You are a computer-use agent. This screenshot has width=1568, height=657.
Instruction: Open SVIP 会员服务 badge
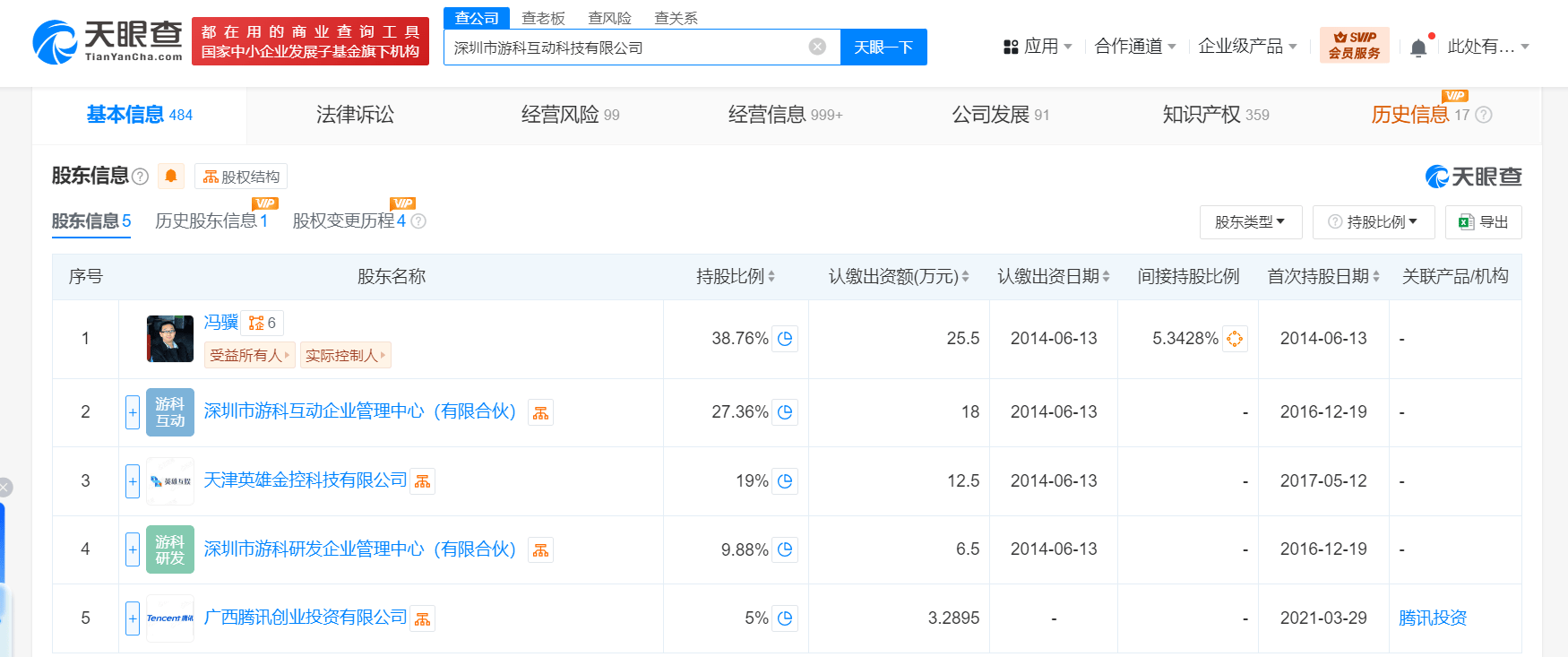(1354, 45)
